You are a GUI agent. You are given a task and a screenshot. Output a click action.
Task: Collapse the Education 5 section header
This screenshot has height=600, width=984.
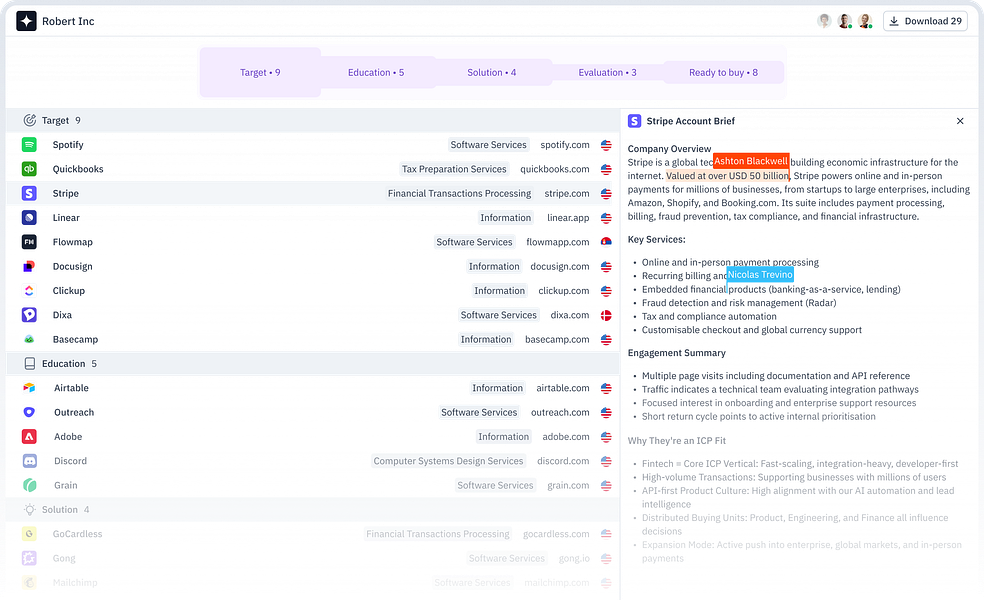pyautogui.click(x=313, y=364)
